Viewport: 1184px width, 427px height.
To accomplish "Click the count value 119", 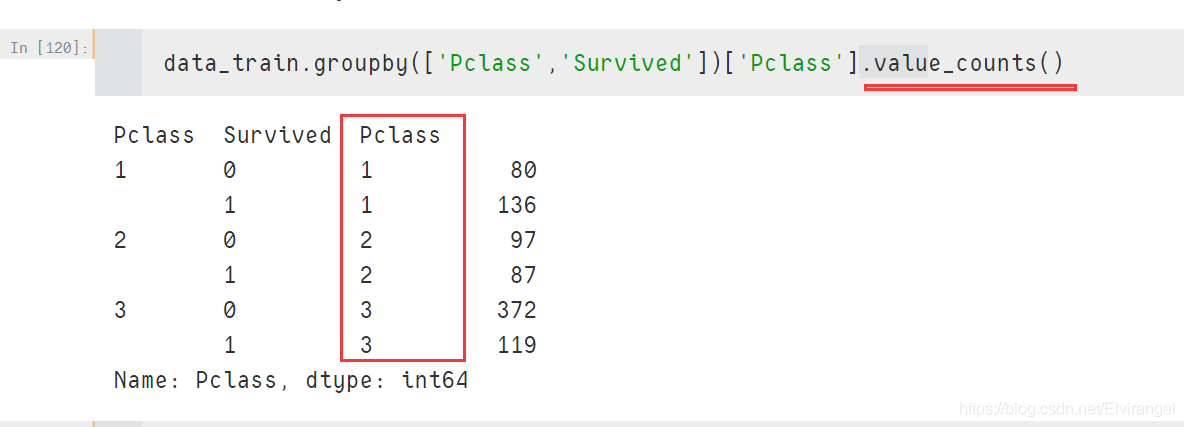I will coord(516,345).
